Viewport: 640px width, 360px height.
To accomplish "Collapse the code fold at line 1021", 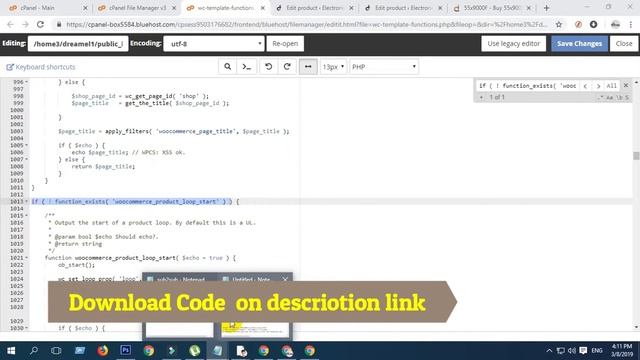I will (x=27, y=258).
